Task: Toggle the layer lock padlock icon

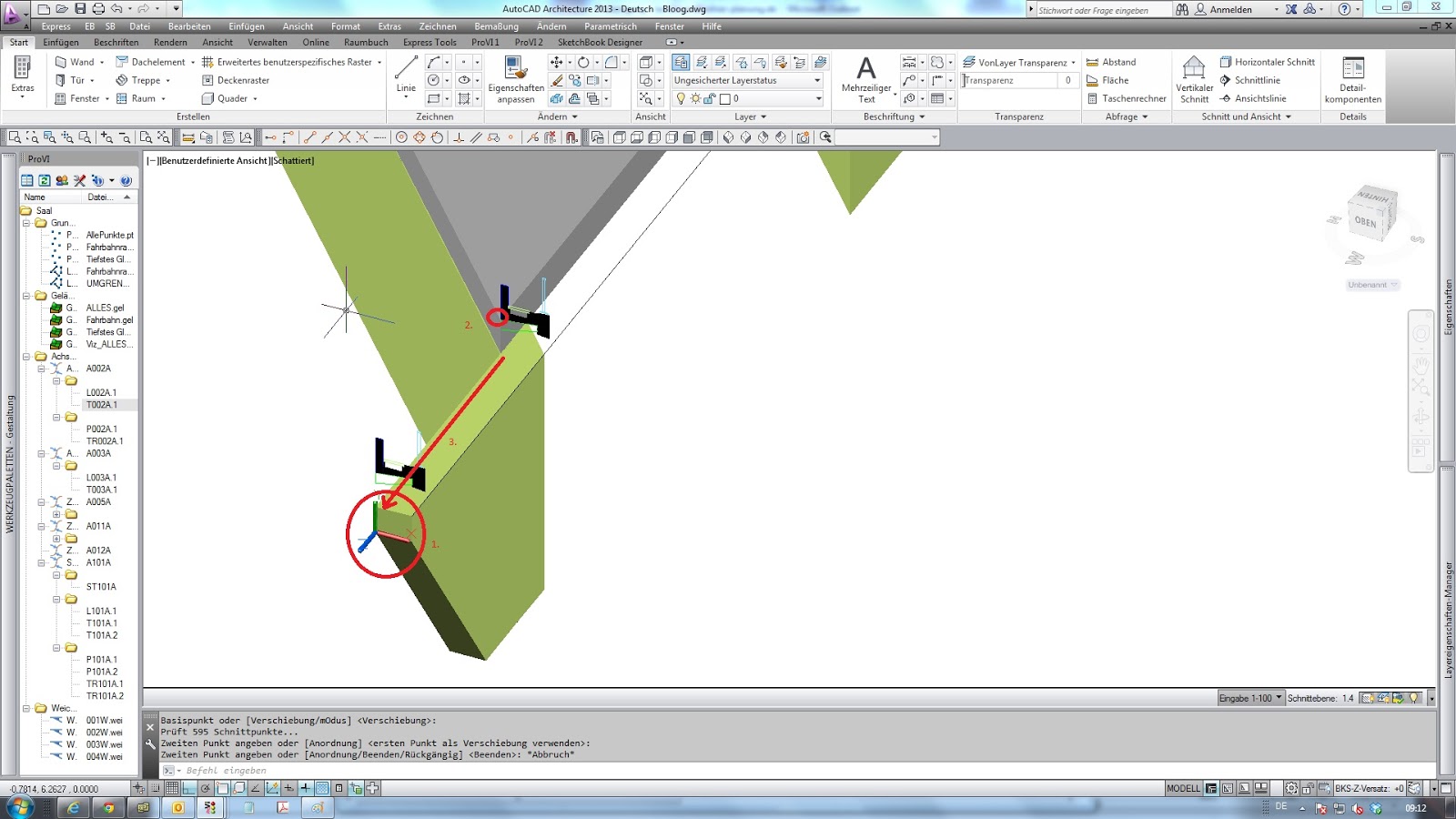Action: click(x=710, y=98)
